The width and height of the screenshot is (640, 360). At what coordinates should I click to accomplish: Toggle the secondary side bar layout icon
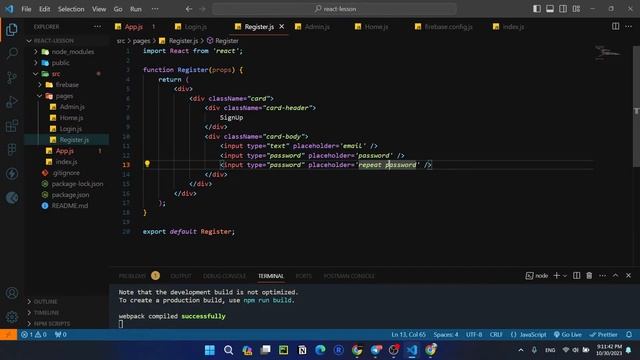click(563, 9)
